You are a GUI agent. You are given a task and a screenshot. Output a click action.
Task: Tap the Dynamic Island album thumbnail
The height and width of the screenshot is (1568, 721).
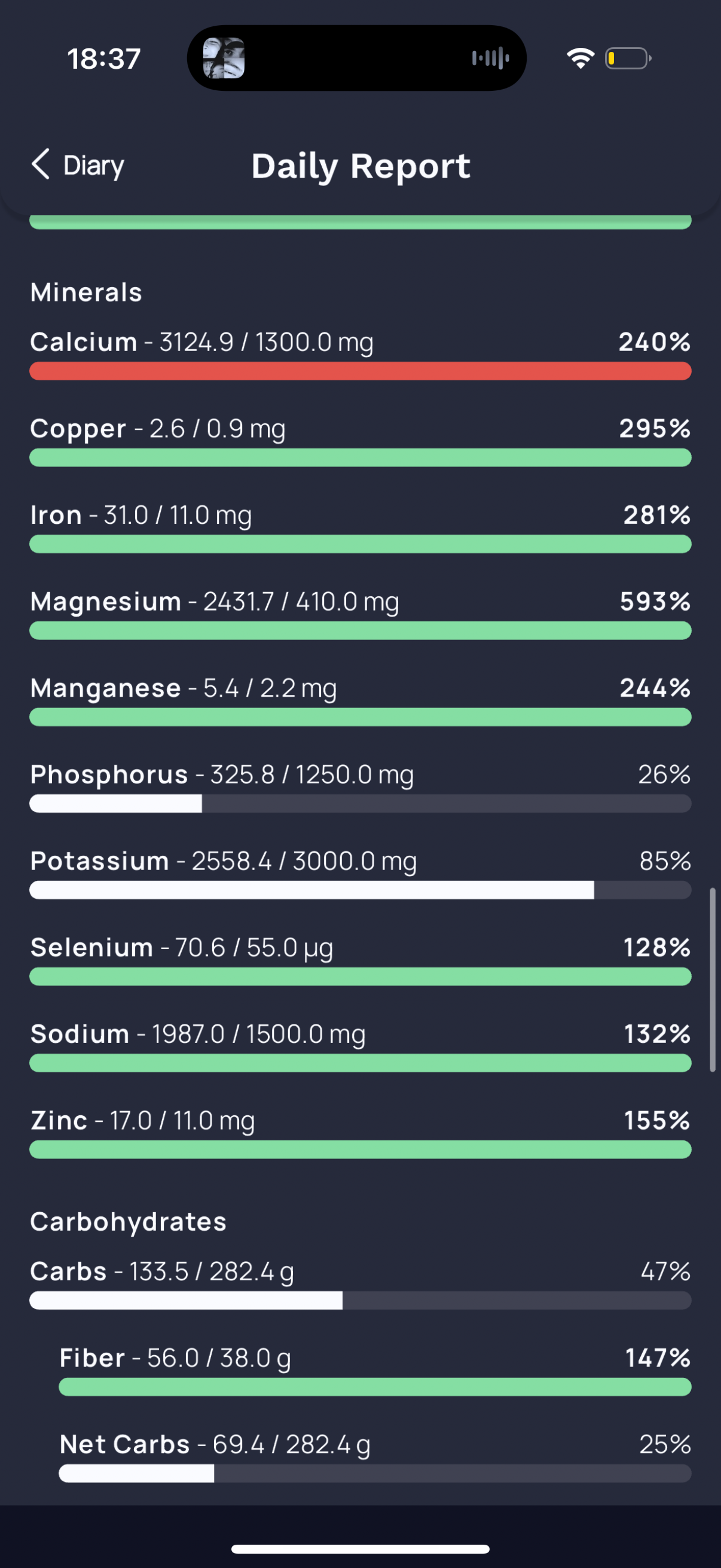click(x=224, y=59)
